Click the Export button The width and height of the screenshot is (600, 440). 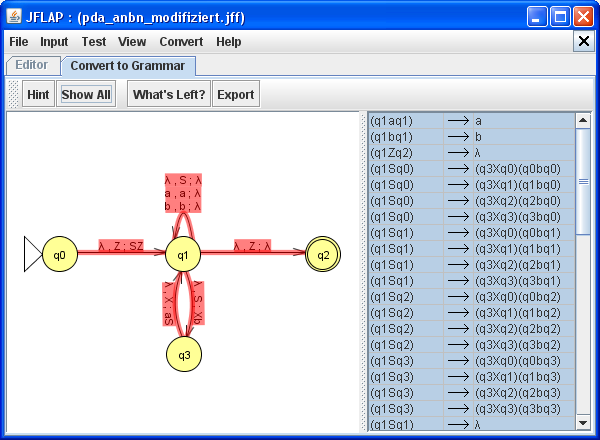click(236, 94)
